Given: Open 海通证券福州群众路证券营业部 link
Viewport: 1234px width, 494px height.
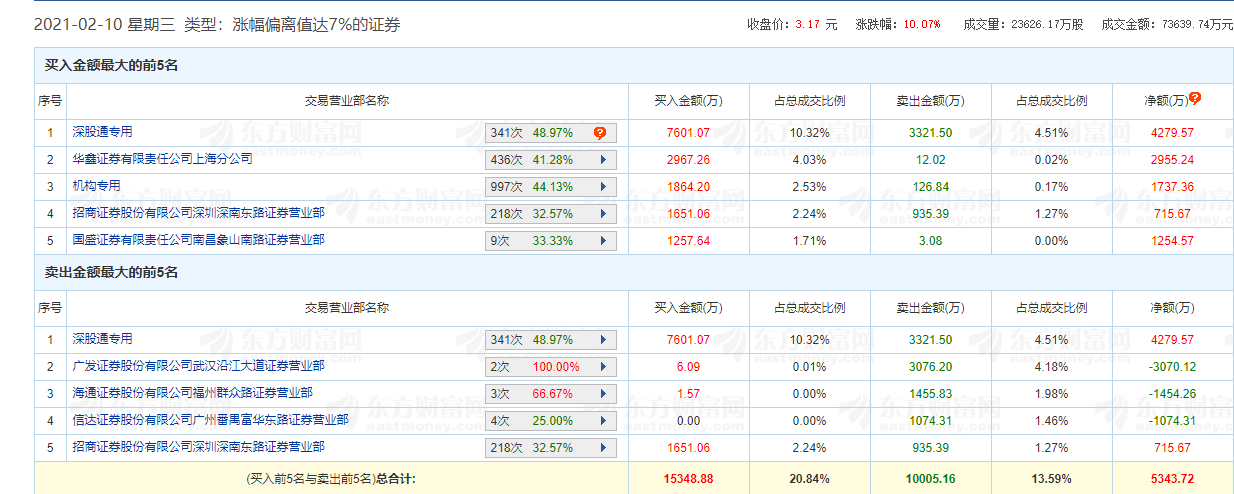Looking at the screenshot, I should pyautogui.click(x=192, y=393).
